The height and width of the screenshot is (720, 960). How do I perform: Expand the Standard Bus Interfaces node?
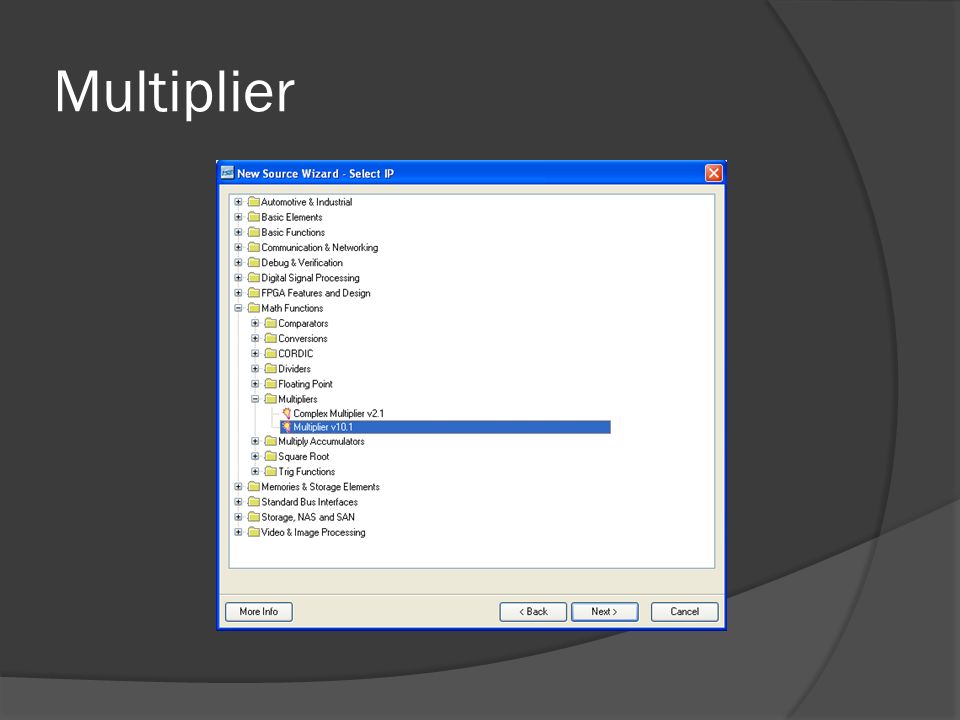click(x=238, y=501)
